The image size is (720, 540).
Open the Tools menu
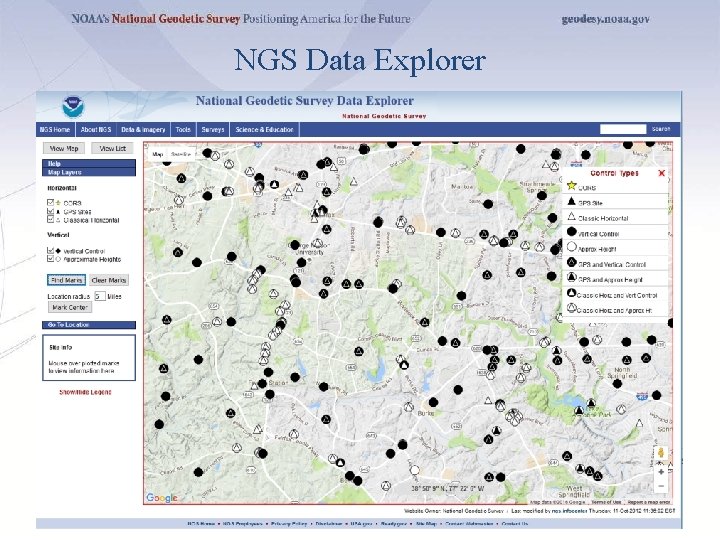(183, 129)
